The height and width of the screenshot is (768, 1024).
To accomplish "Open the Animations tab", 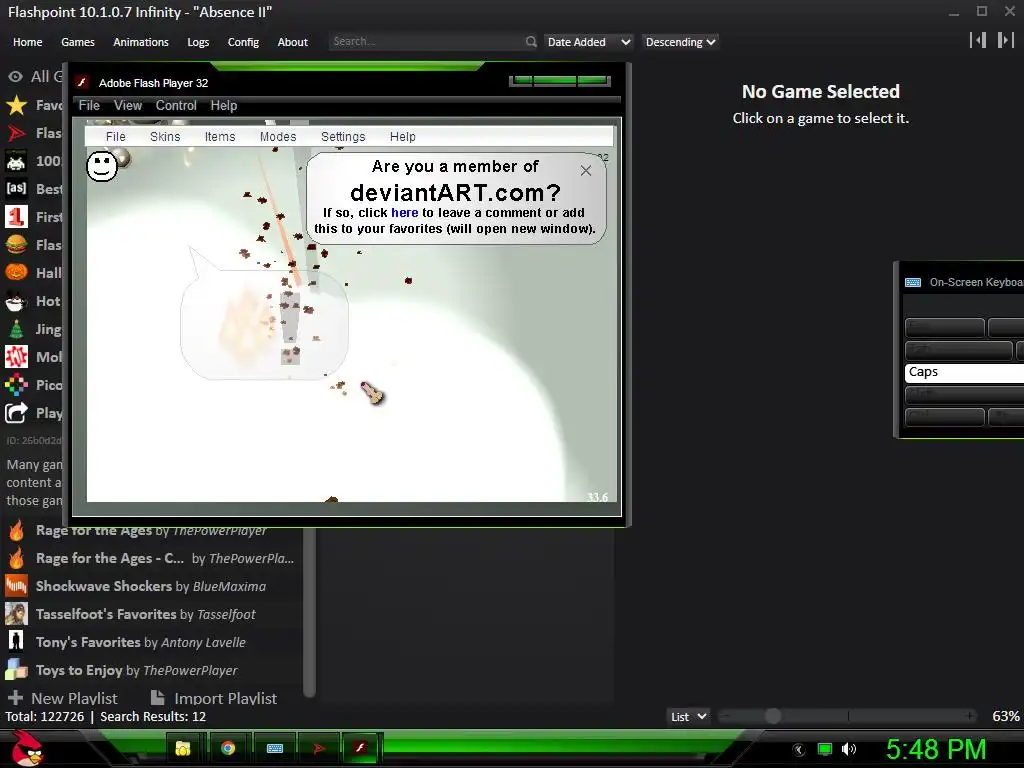I will pyautogui.click(x=141, y=42).
